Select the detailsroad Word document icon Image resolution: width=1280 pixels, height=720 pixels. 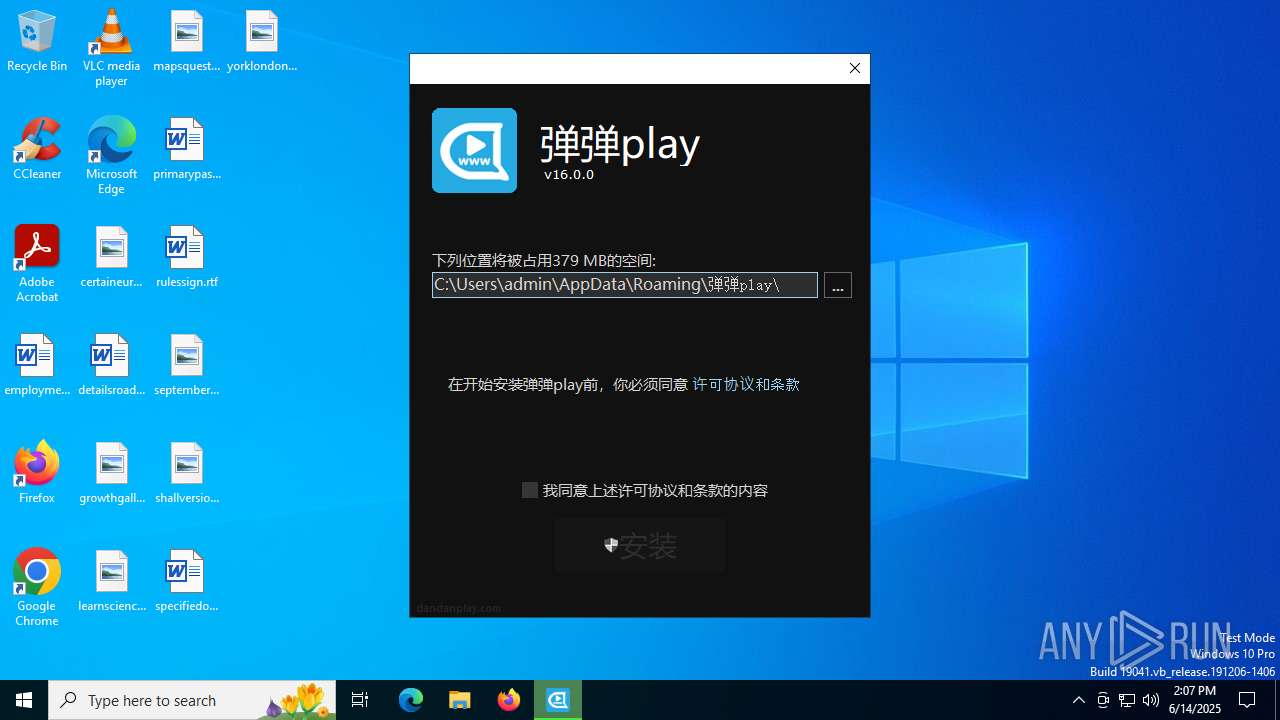tap(111, 366)
